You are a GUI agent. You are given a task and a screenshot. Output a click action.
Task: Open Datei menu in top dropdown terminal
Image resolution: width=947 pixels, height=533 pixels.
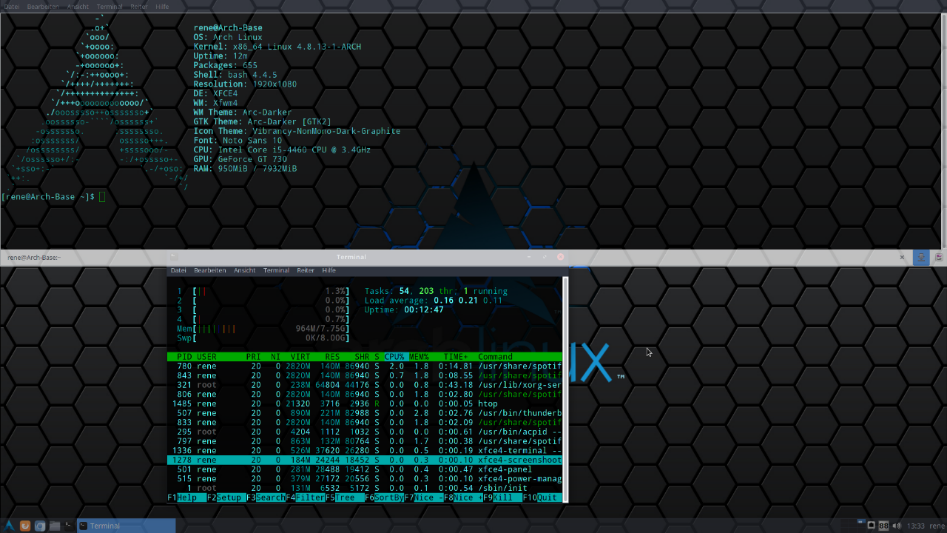tap(11, 7)
